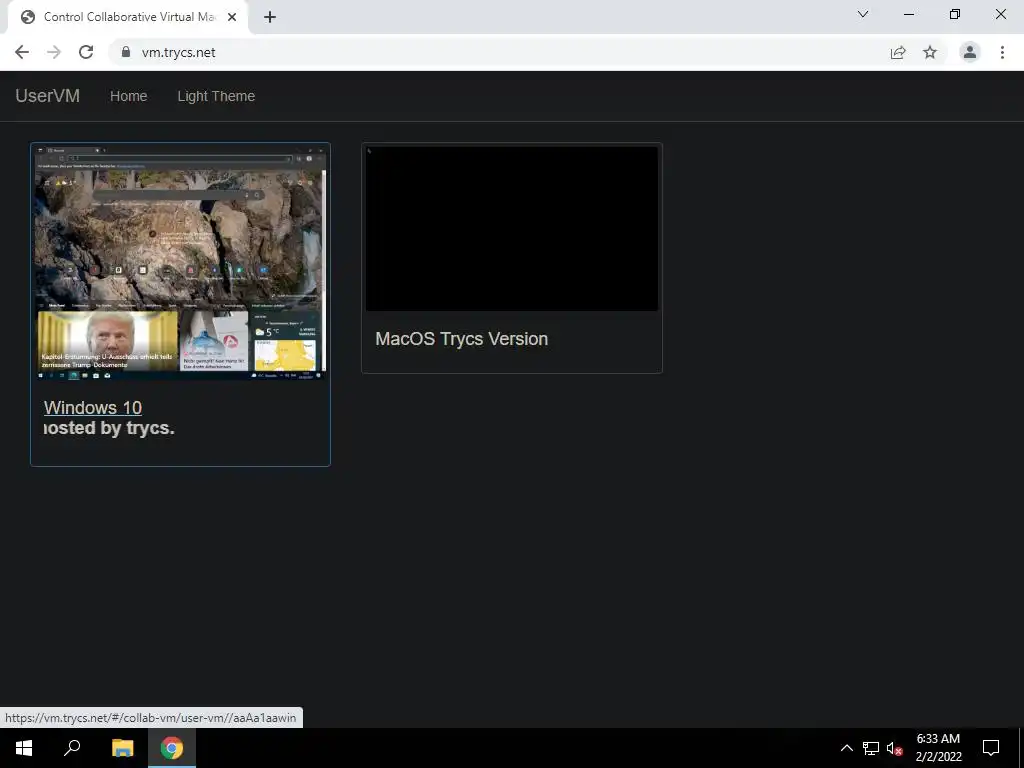Click the browser forward arrow

click(x=54, y=52)
